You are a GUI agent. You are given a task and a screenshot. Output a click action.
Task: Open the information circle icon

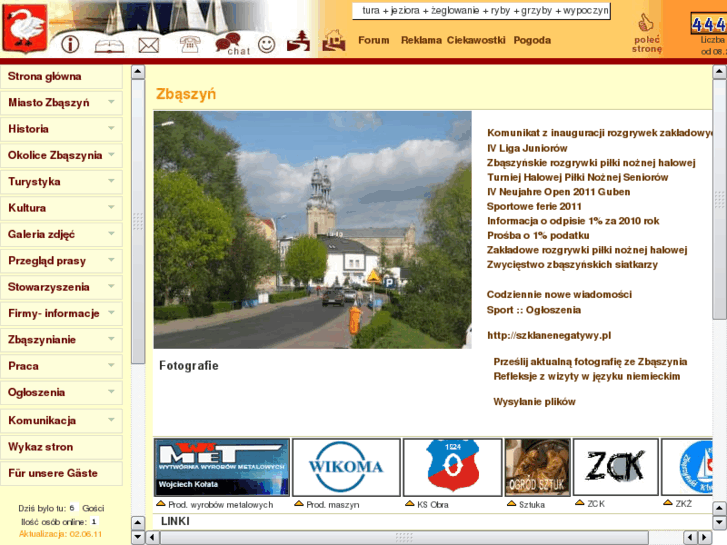[70, 45]
